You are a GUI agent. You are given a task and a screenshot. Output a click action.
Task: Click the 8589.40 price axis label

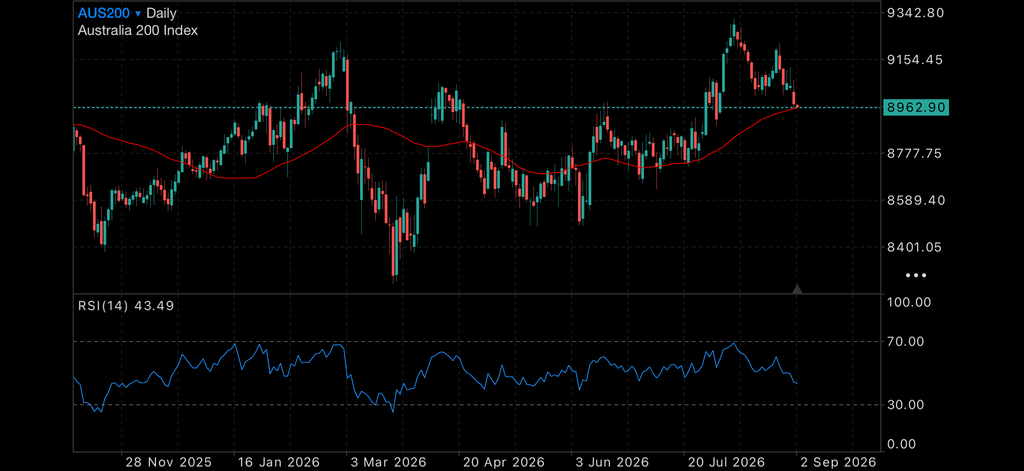point(916,200)
